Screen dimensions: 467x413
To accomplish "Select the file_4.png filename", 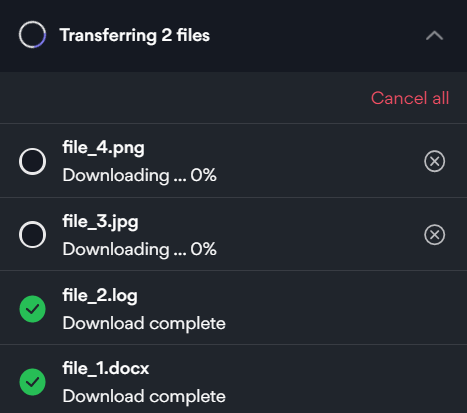I will click(x=103, y=148).
